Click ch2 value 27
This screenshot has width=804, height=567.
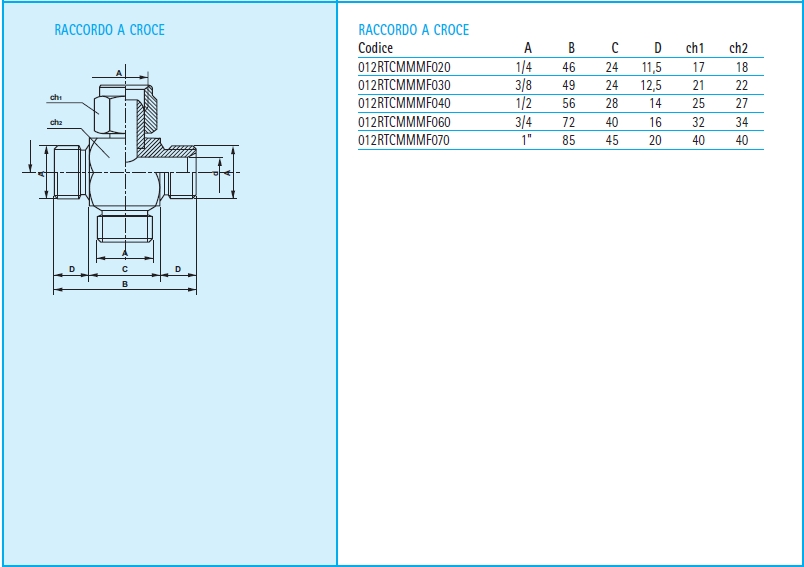coord(742,104)
